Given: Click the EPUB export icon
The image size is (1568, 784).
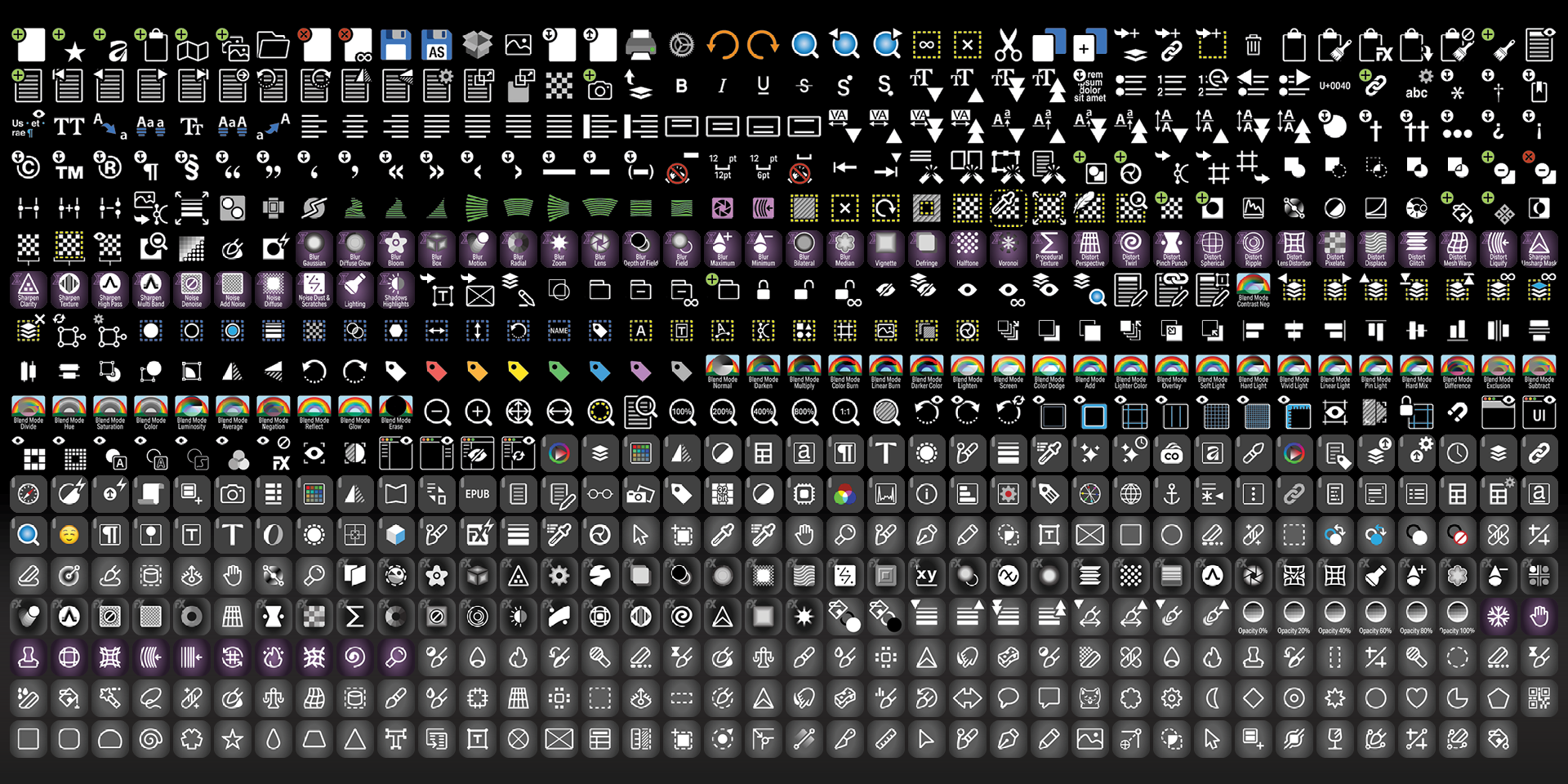Looking at the screenshot, I should 478,494.
